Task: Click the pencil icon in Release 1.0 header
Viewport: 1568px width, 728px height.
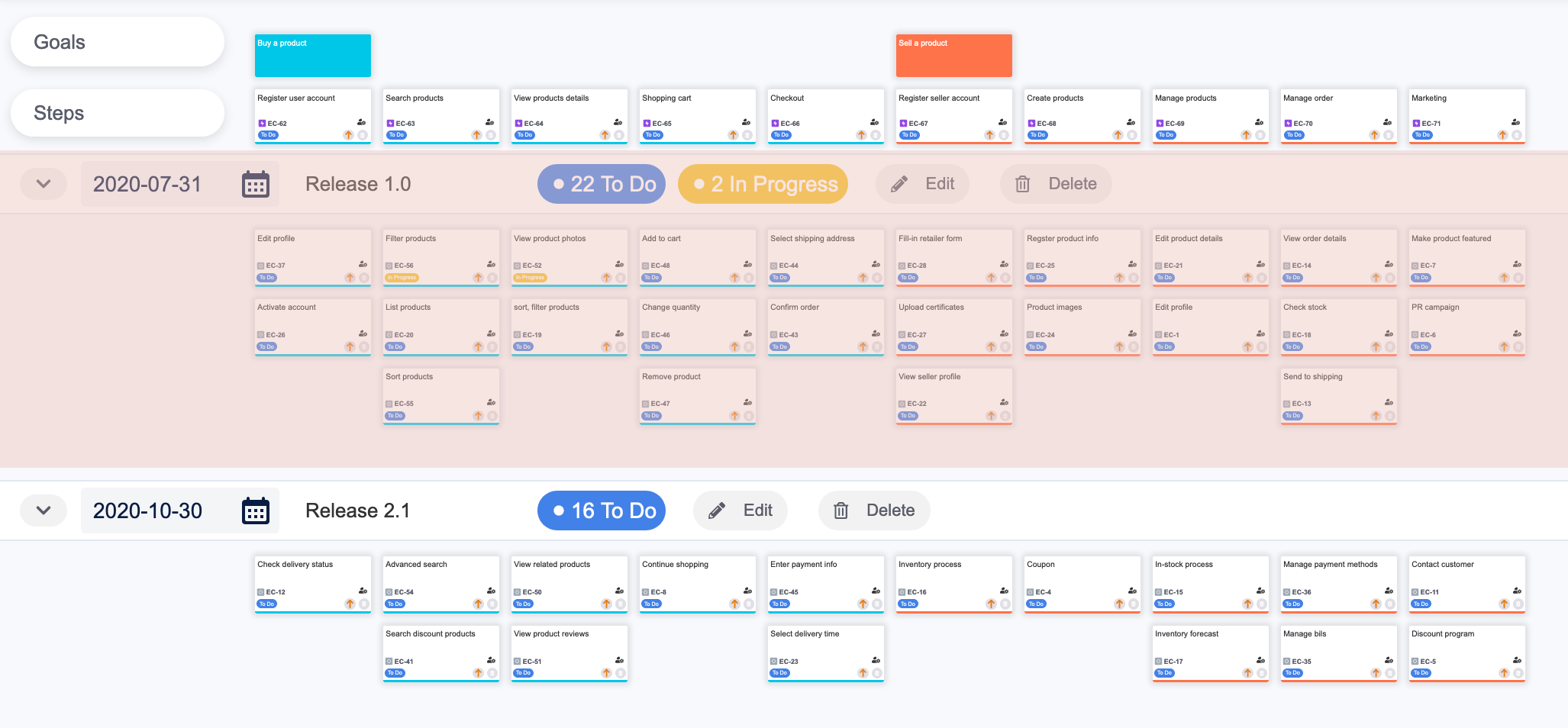Action: [899, 183]
